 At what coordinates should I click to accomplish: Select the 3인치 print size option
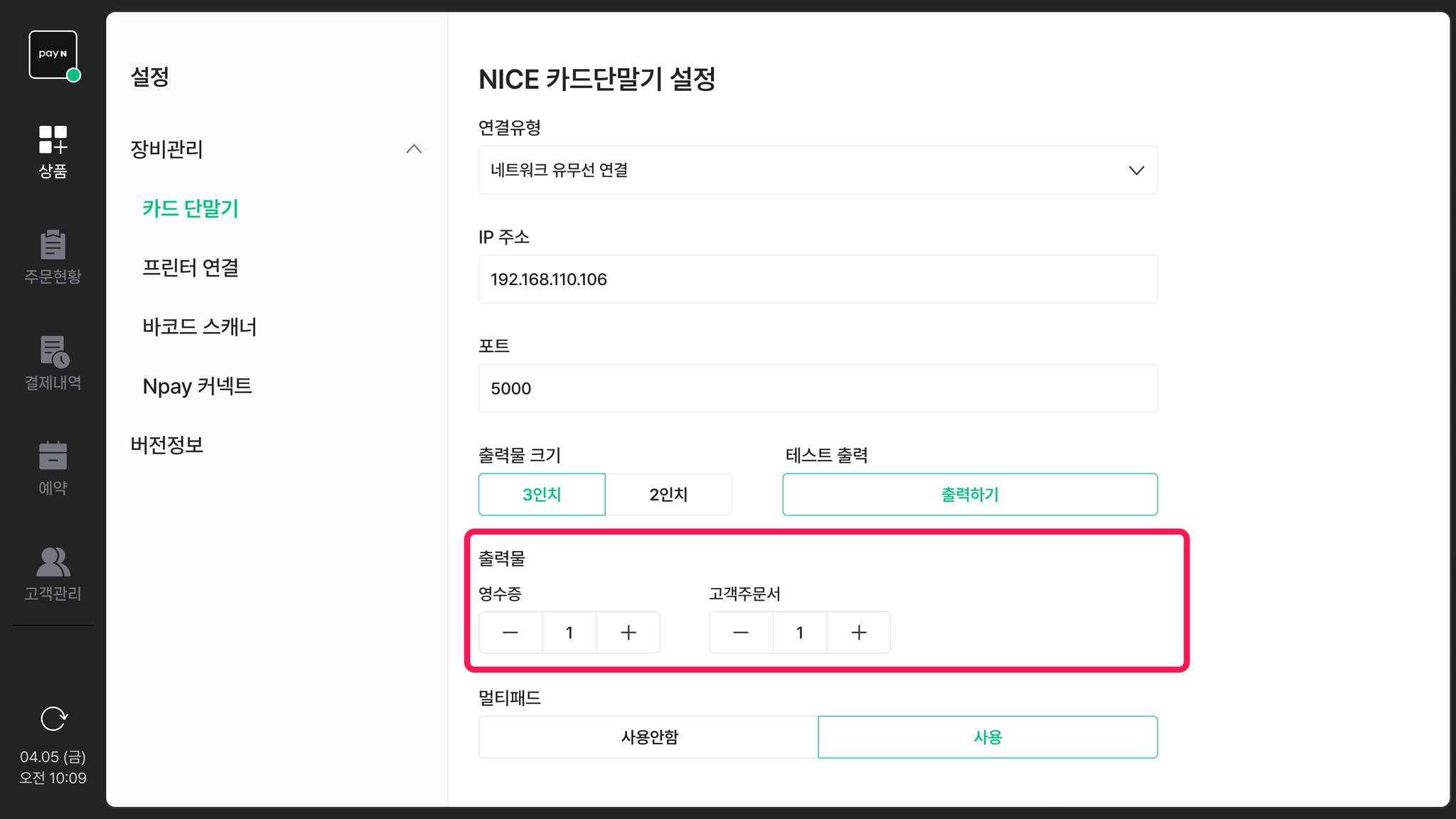point(542,494)
